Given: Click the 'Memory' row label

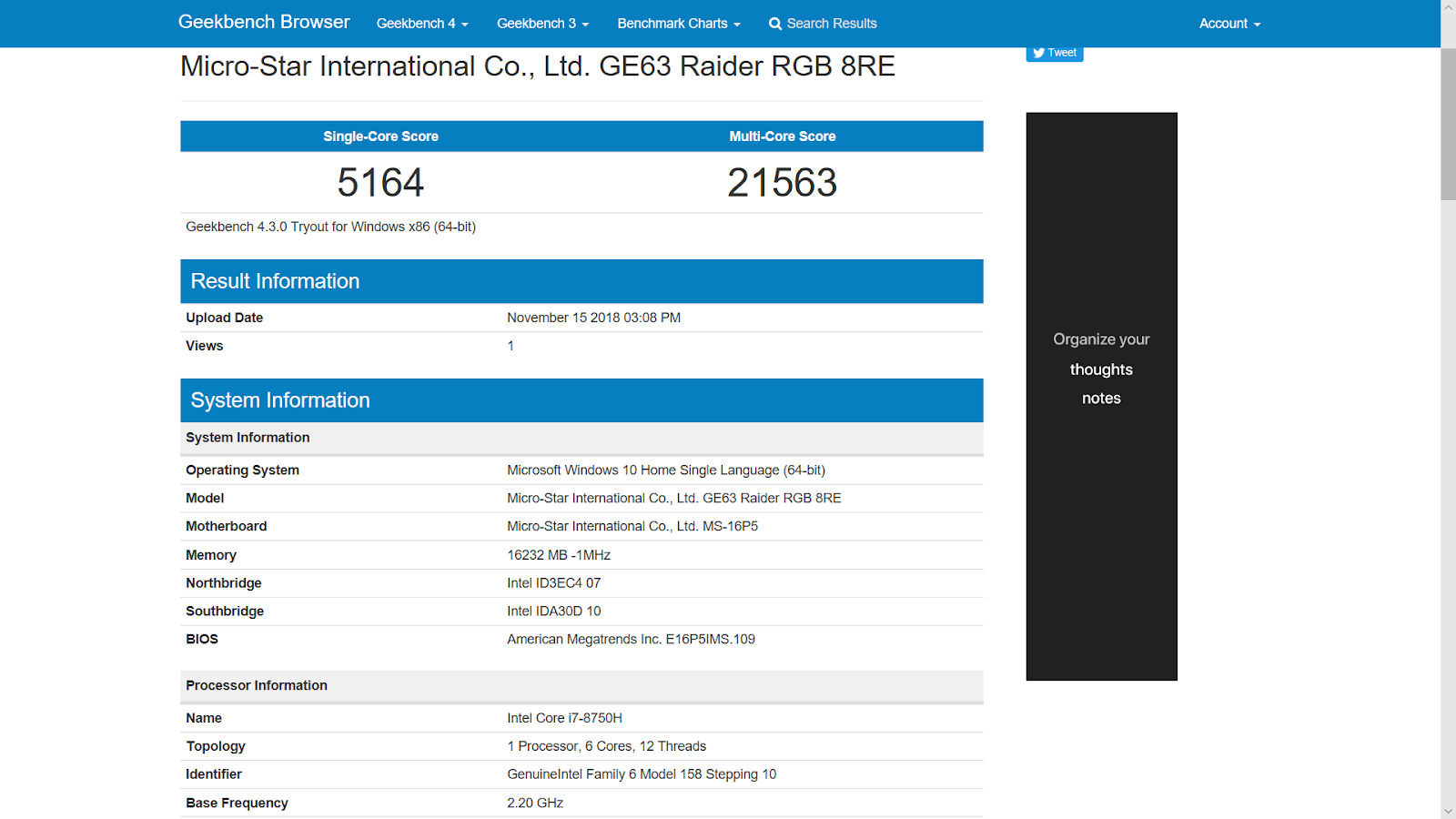Looking at the screenshot, I should [211, 555].
